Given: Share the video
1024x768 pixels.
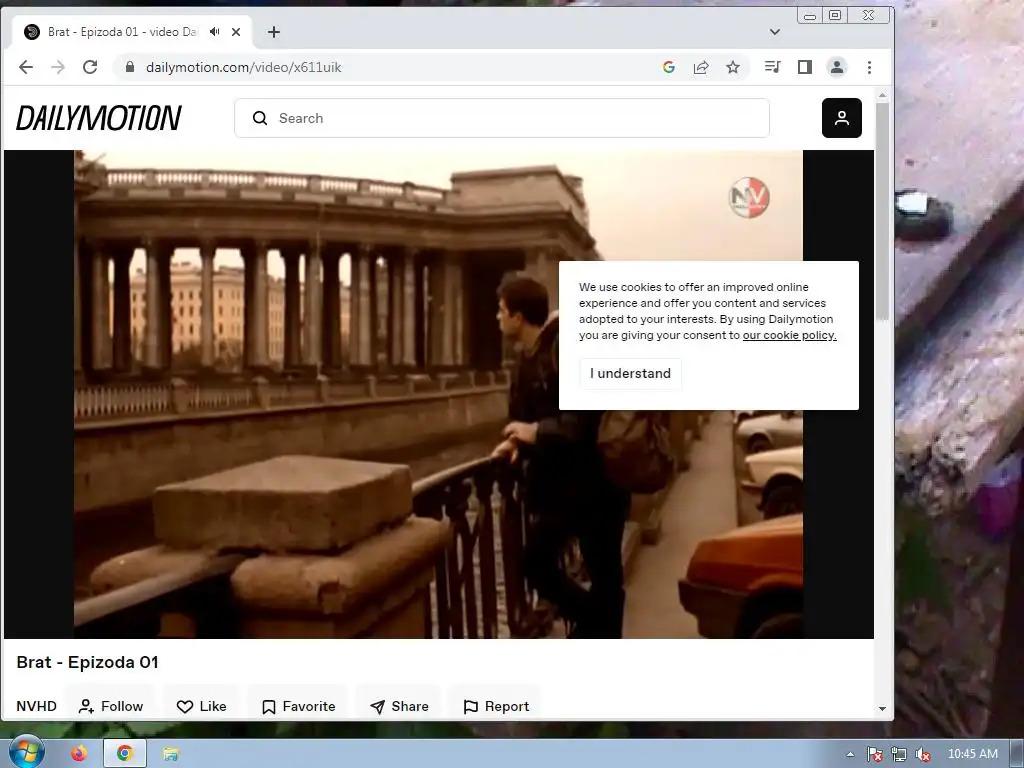Looking at the screenshot, I should pos(400,707).
